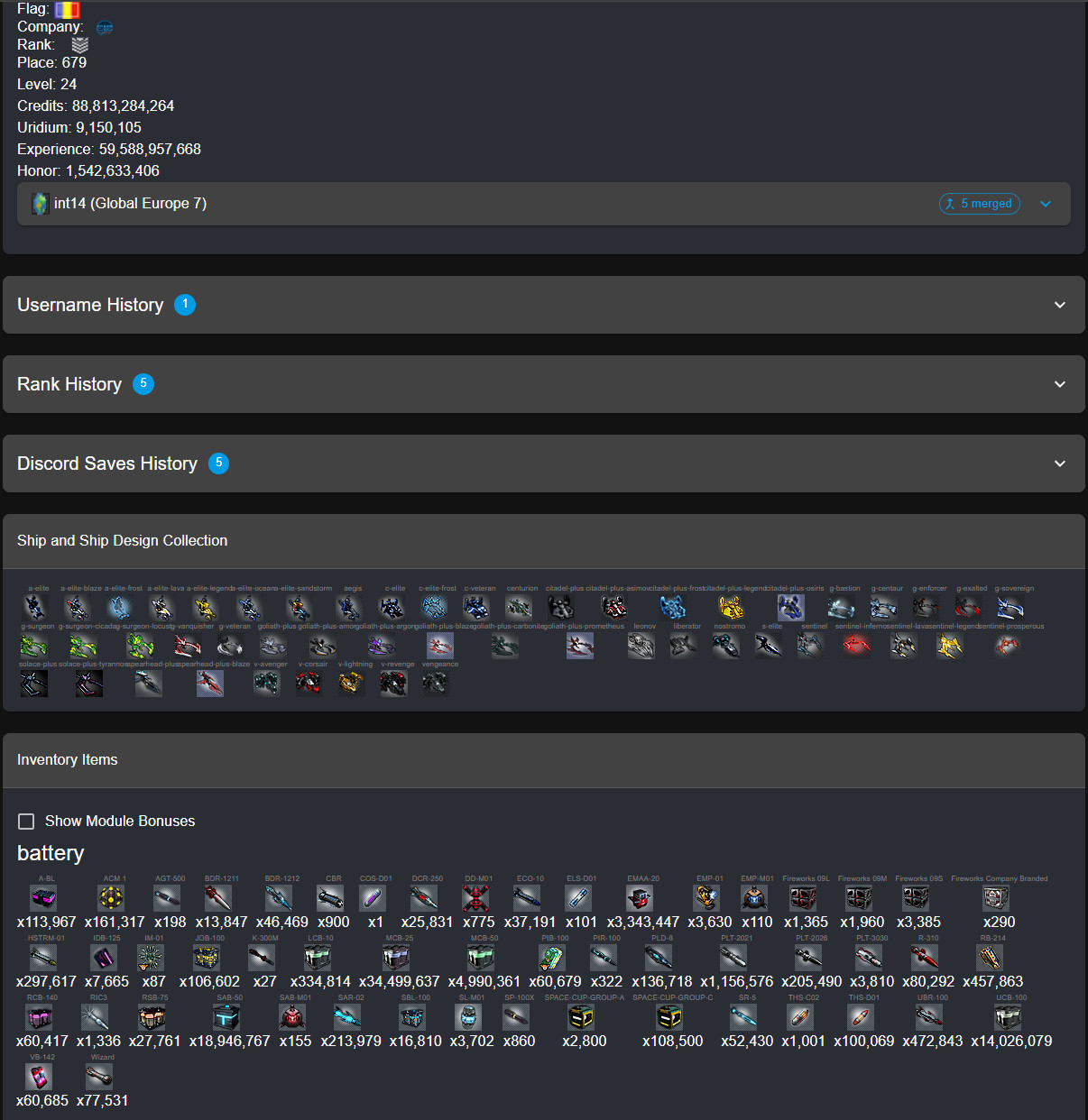This screenshot has width=1088, height=1120.
Task: Click the PIB-100 battery icon
Action: coord(552,958)
